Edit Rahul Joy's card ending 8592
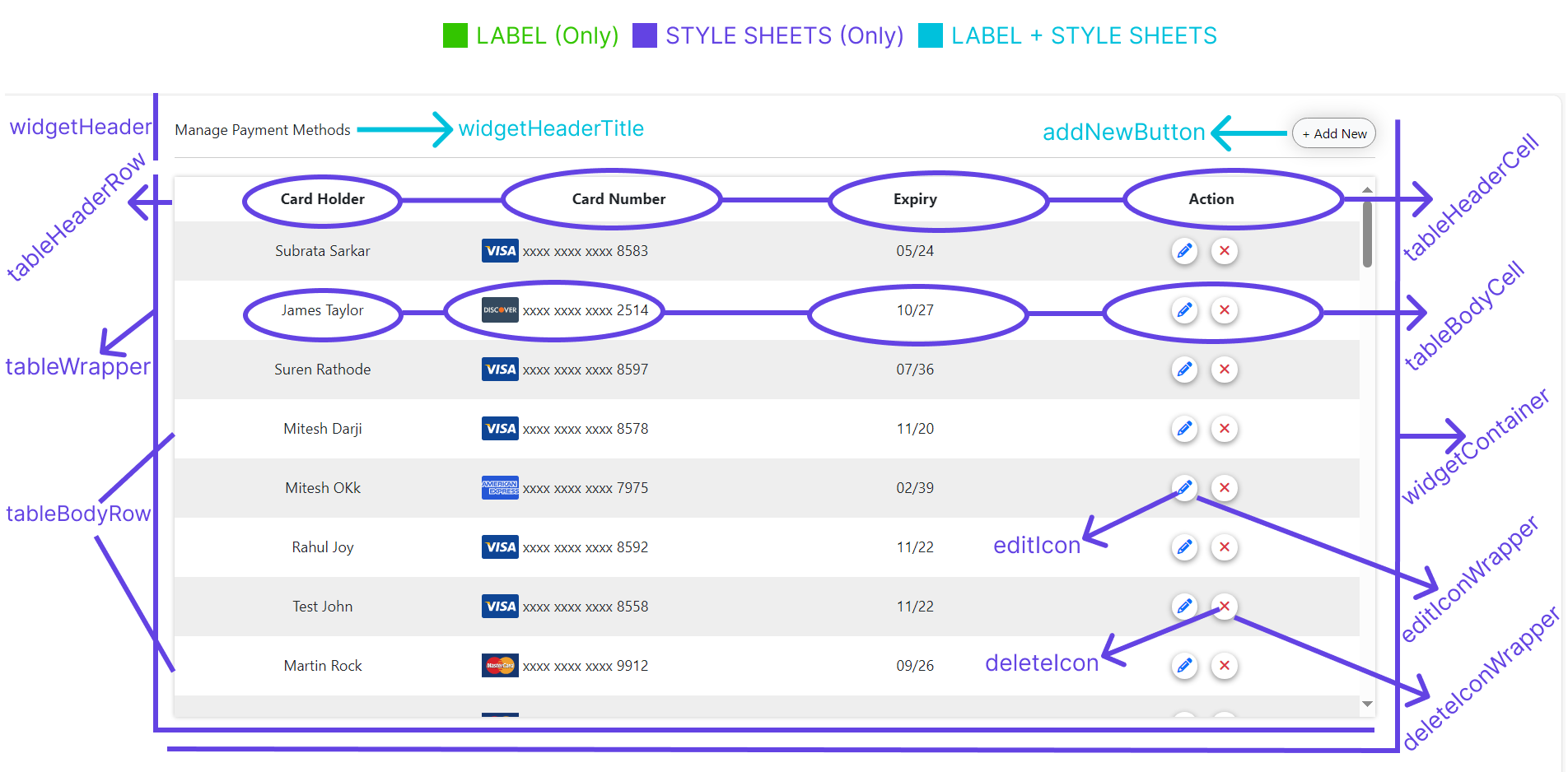This screenshot has height=772, width=1568. 1184,547
